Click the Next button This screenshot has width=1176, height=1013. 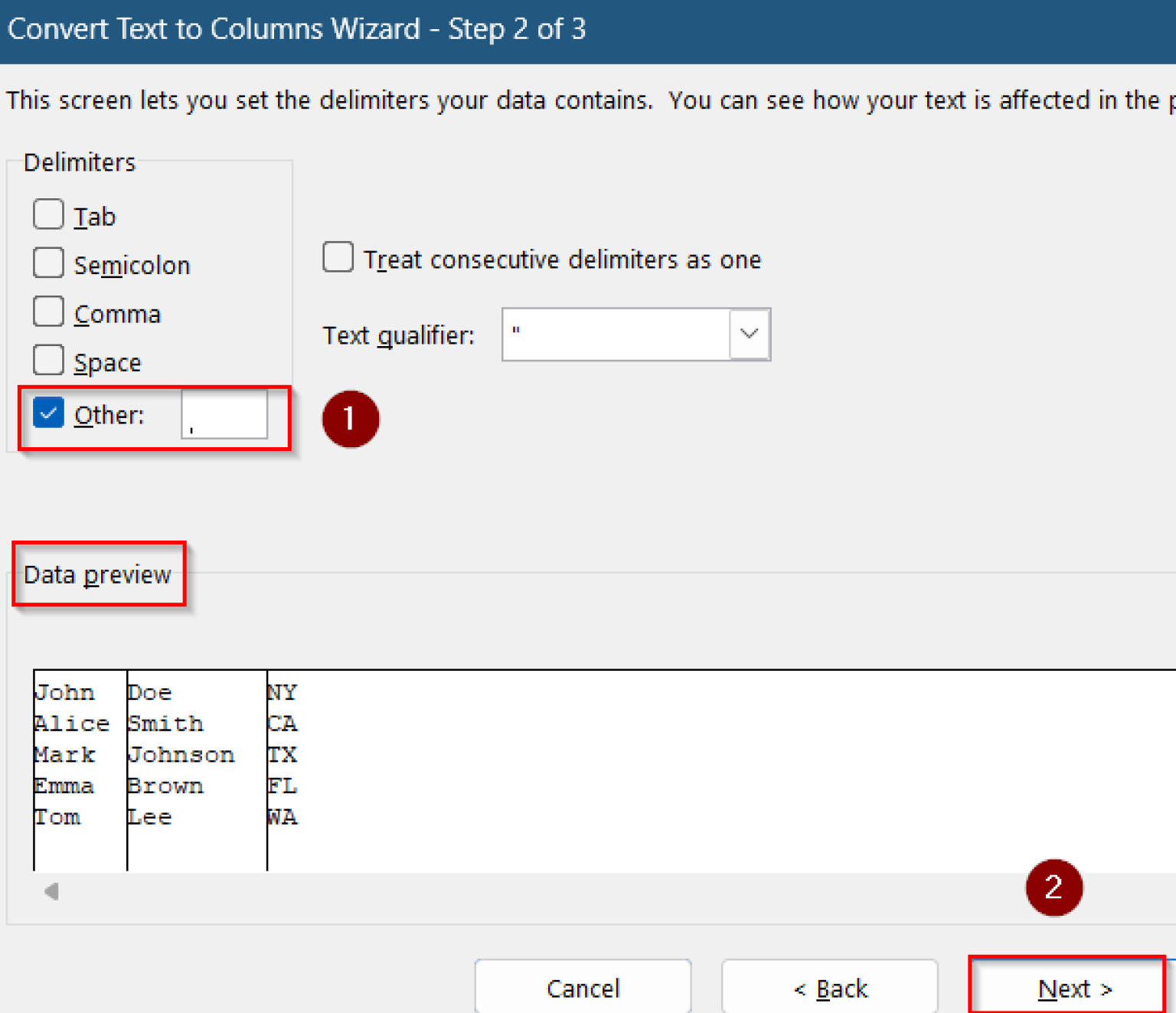1072,988
